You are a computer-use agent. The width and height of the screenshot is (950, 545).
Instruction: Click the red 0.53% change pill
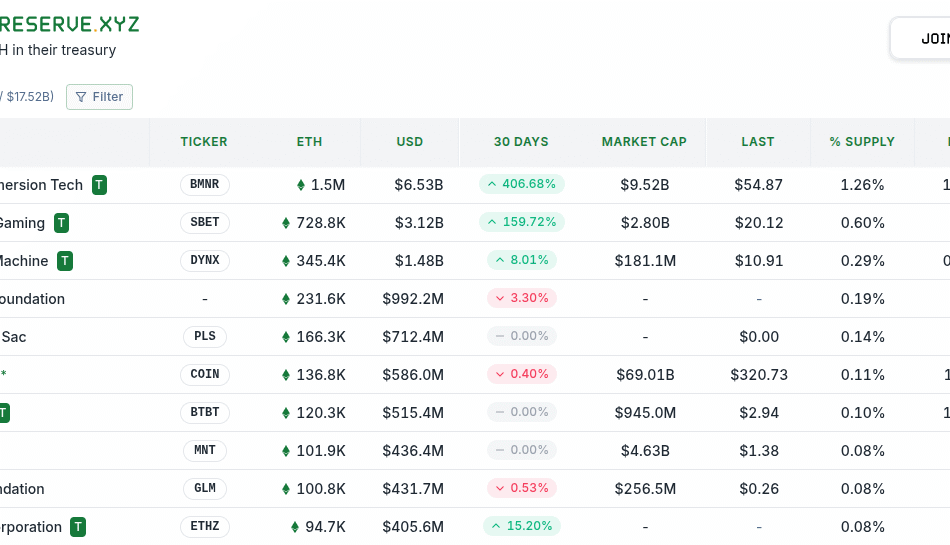coord(522,488)
